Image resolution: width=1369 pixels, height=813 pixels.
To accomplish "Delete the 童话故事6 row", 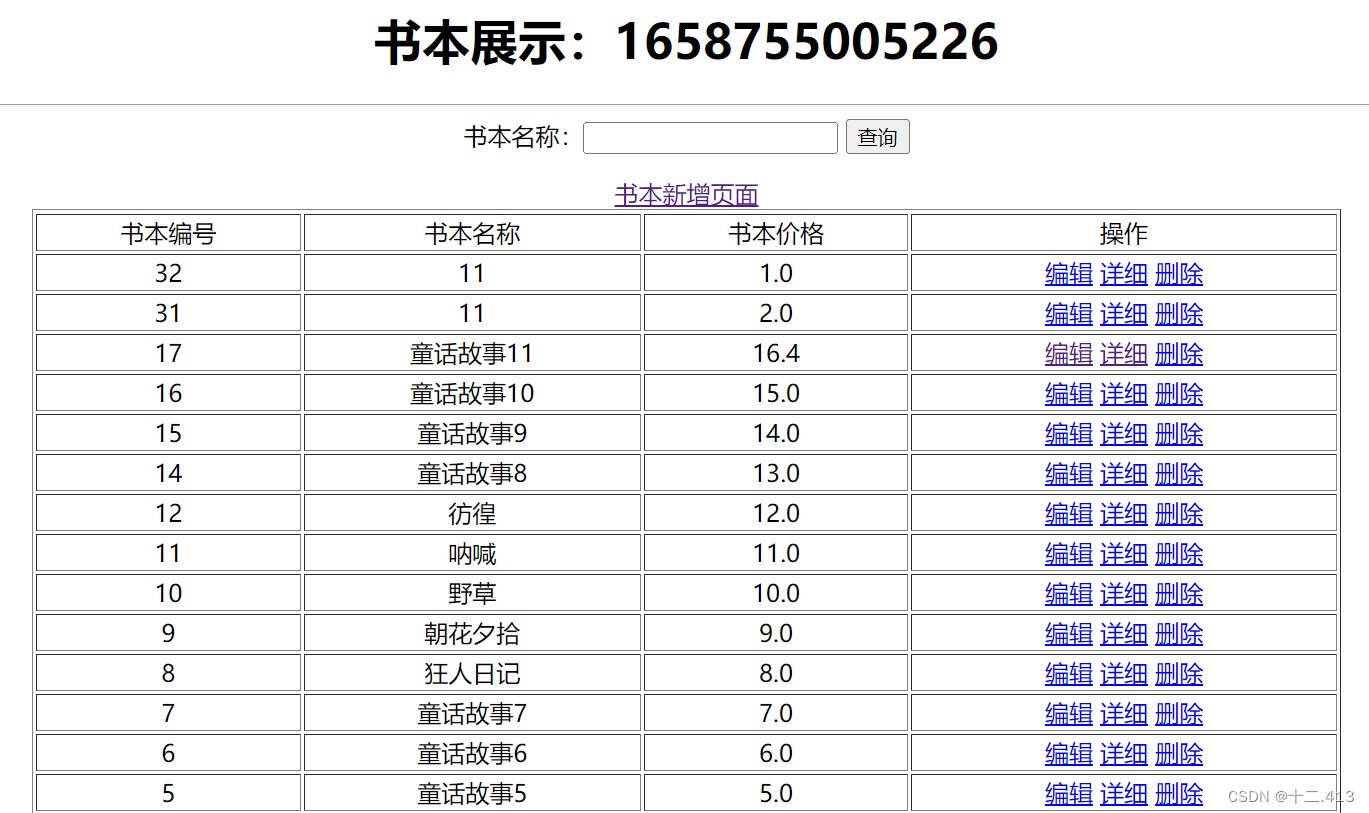I will (x=1179, y=754).
